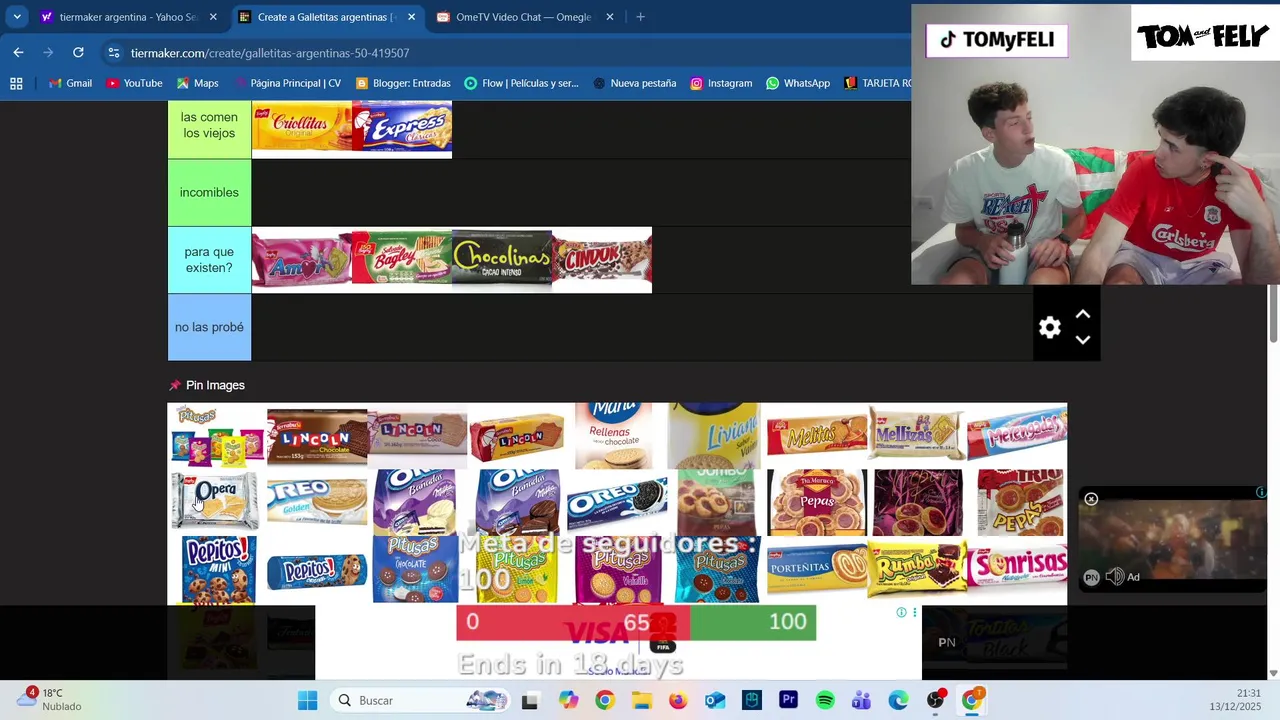Open Outlook from the taskbar
1280x720 pixels.
click(x=715, y=700)
